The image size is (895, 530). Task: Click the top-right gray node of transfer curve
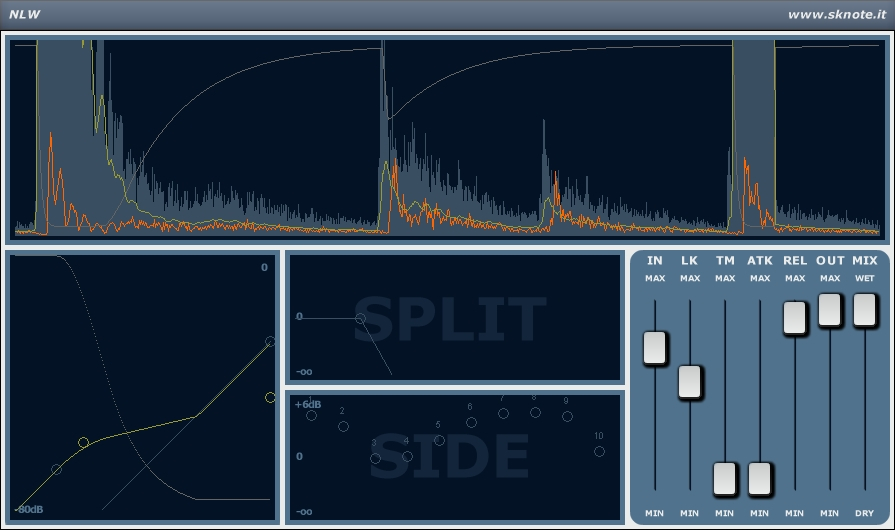coord(270,341)
